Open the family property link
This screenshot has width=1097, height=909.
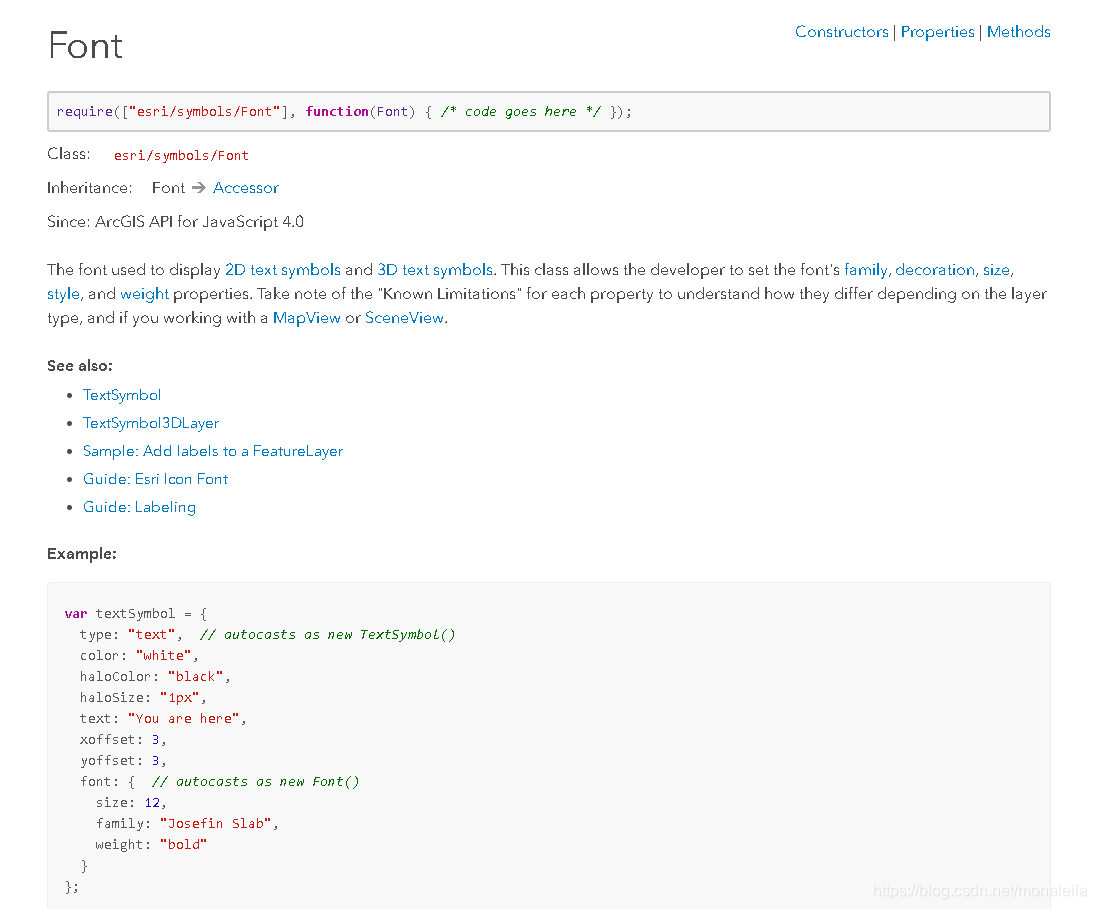(x=865, y=270)
